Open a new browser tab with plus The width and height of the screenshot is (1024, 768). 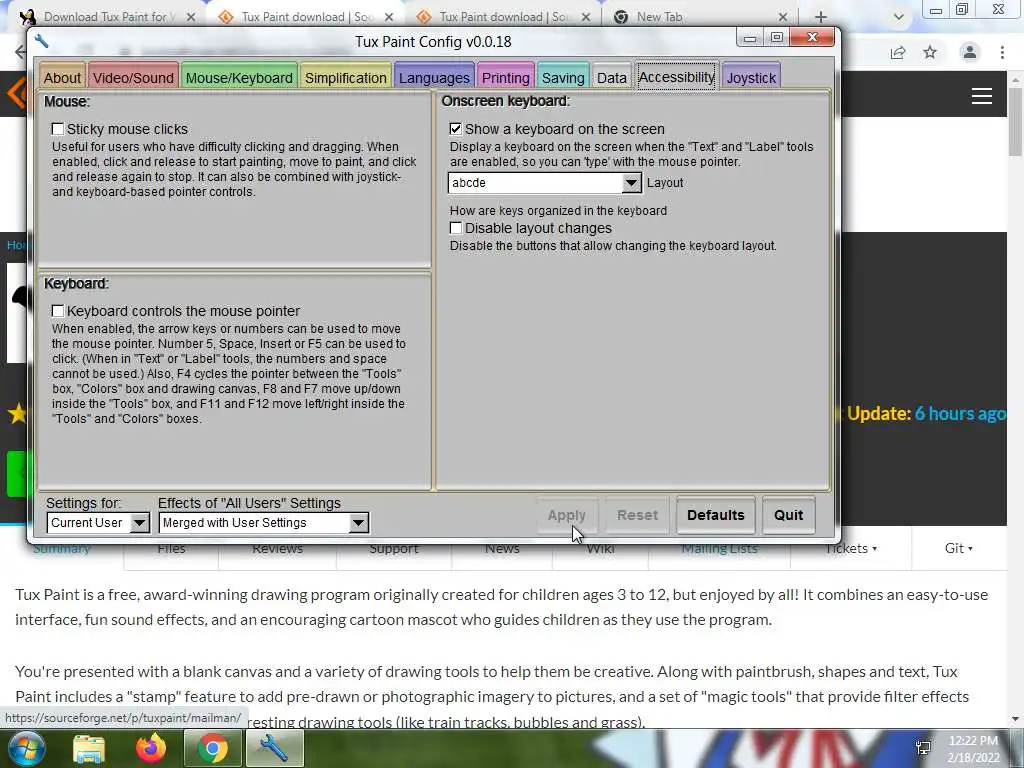[821, 17]
